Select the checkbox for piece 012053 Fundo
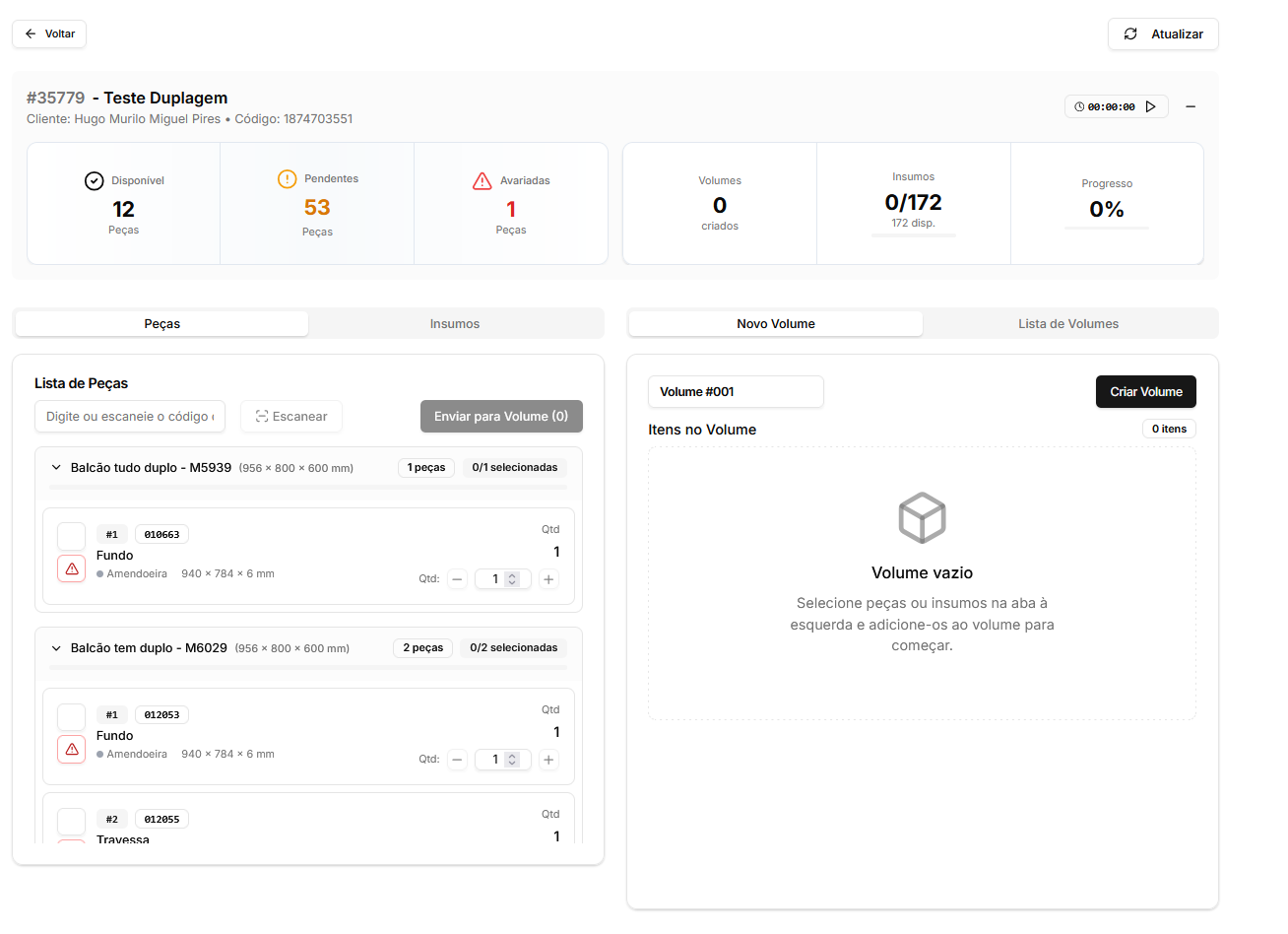The image size is (1288, 934). click(x=72, y=716)
